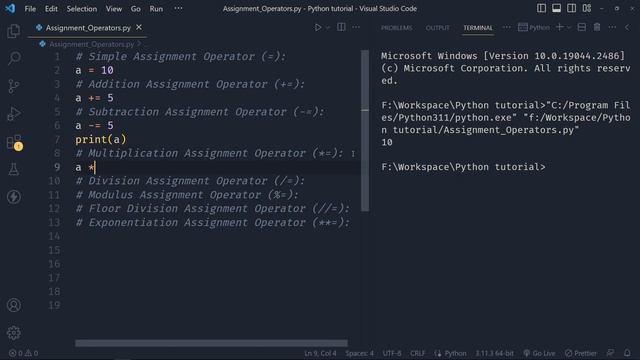Place cursor on the print(a) line
The image size is (640, 360).
coord(101,140)
